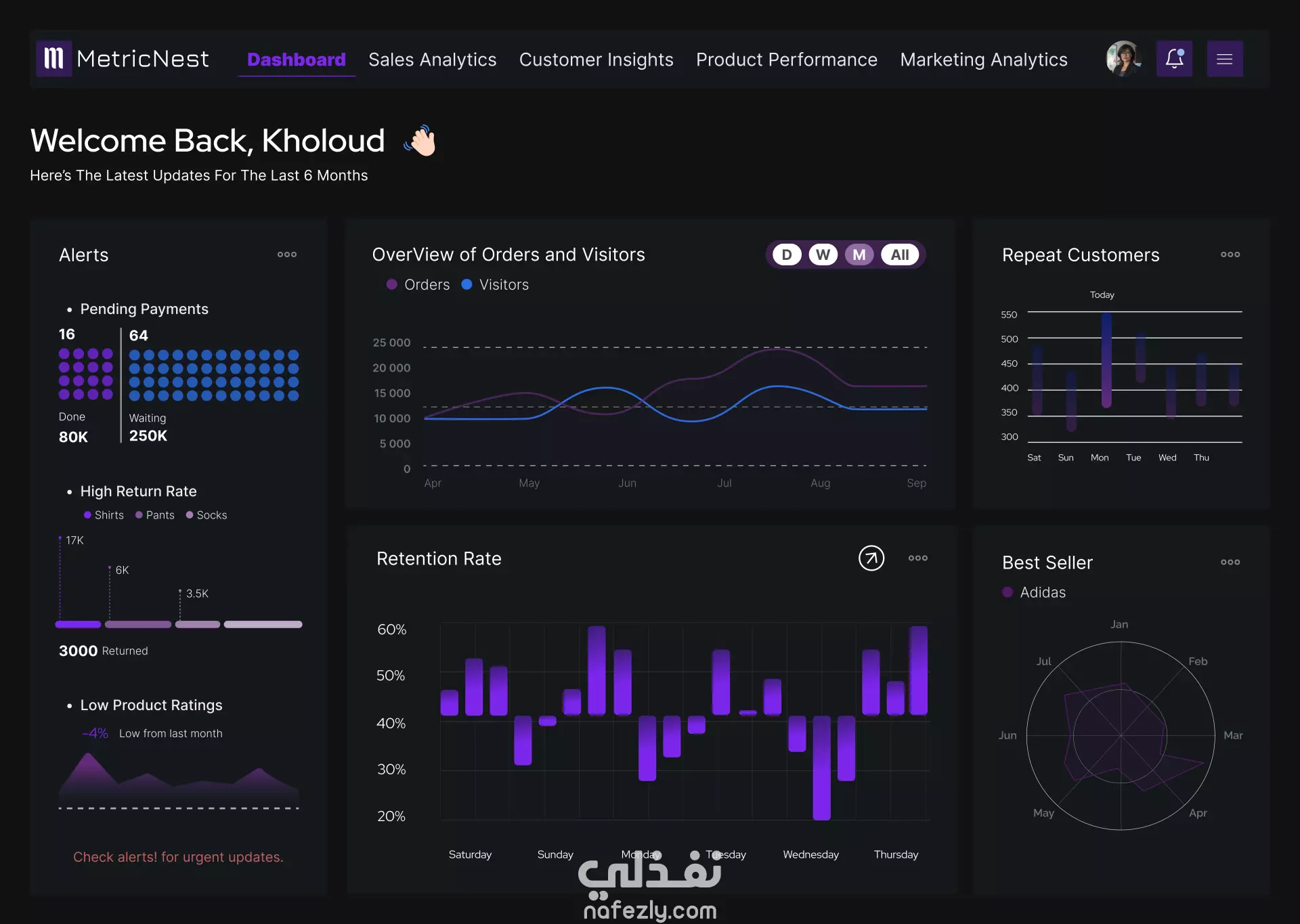Click the 'Mar' label on the radar chart
1300x924 pixels.
click(1233, 735)
